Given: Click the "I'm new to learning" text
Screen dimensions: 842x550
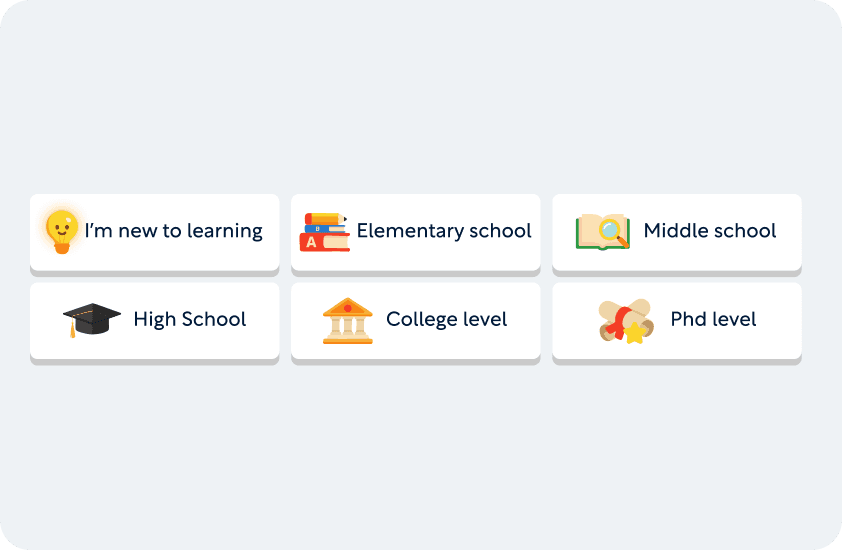Looking at the screenshot, I should [x=173, y=231].
